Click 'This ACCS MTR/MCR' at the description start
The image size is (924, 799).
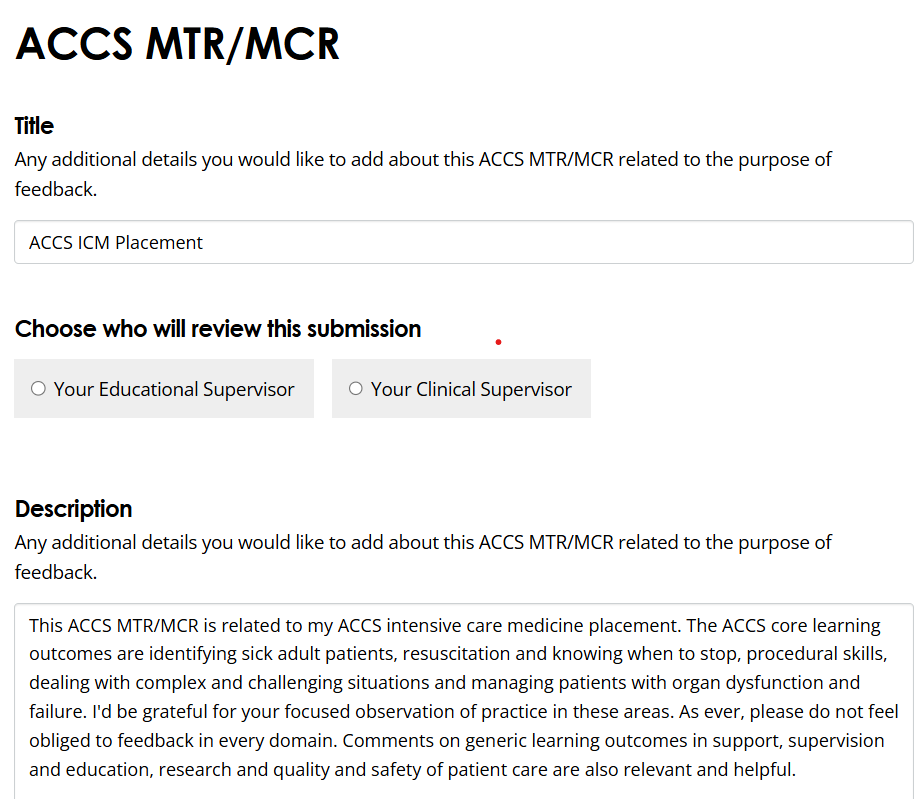coord(114,625)
